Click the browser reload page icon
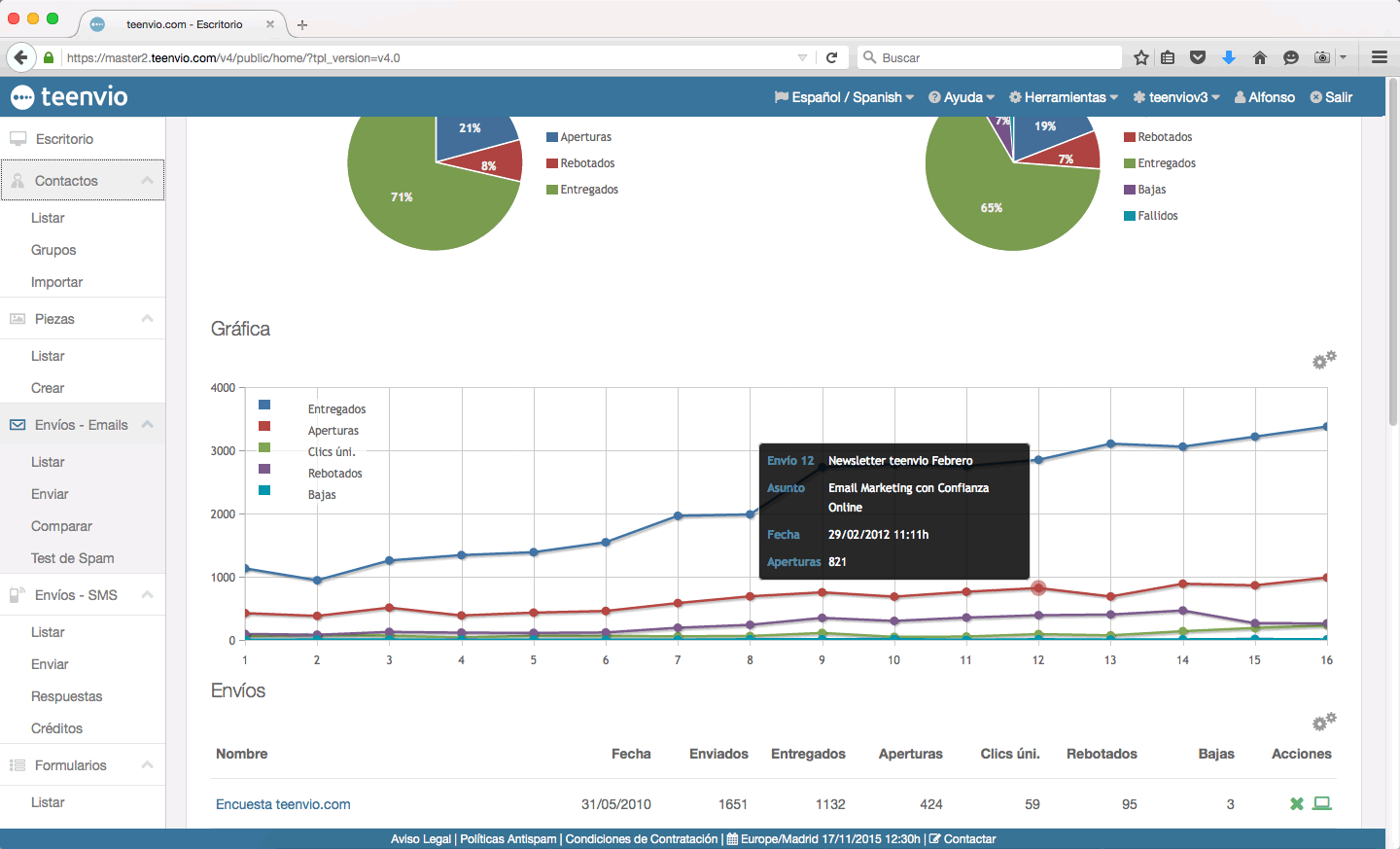 click(831, 57)
